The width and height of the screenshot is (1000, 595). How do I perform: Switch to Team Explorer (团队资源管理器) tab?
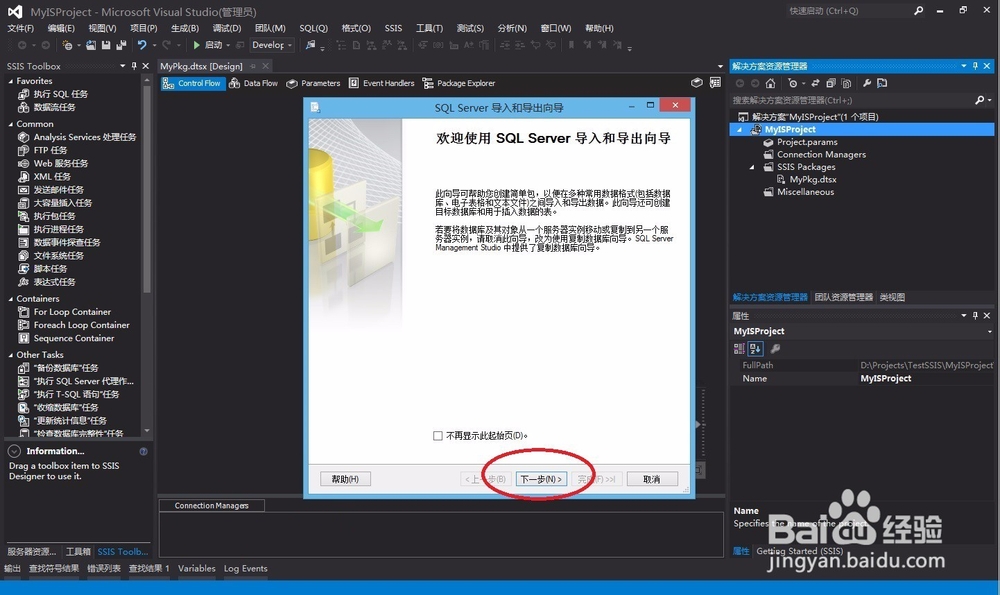click(x=843, y=297)
